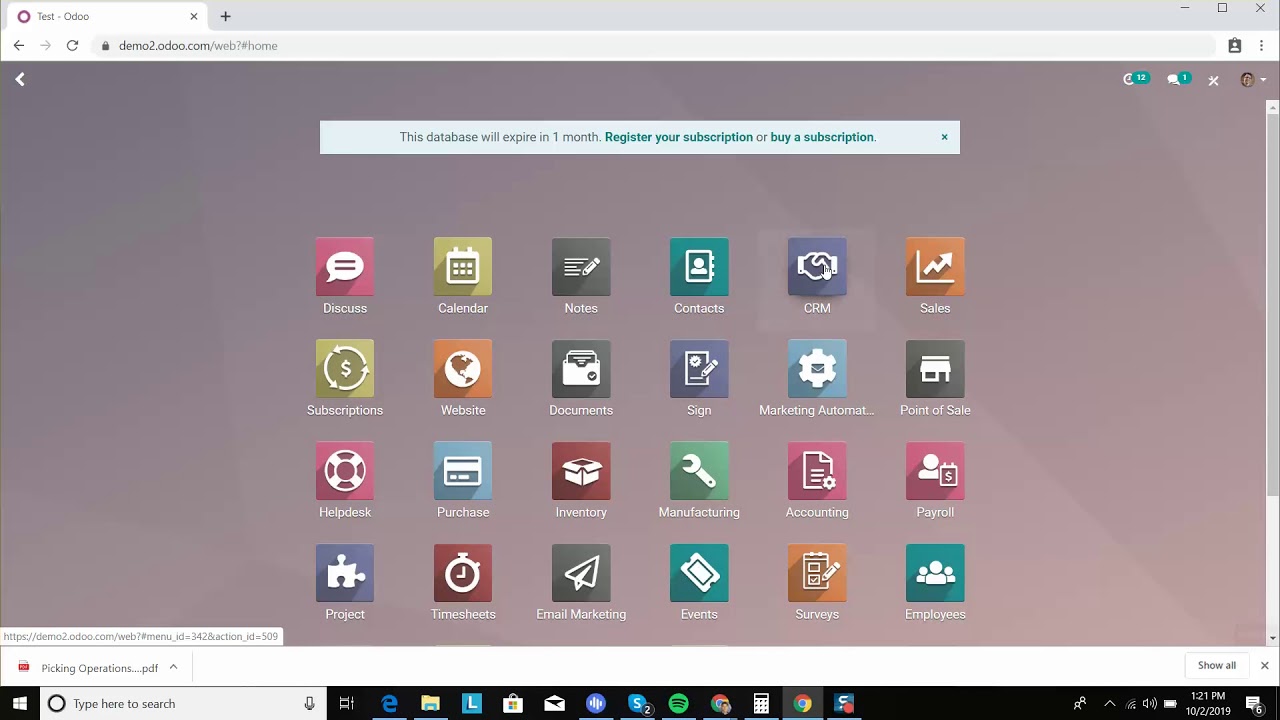Launch the Documents app
The height and width of the screenshot is (720, 1280).
point(581,369)
